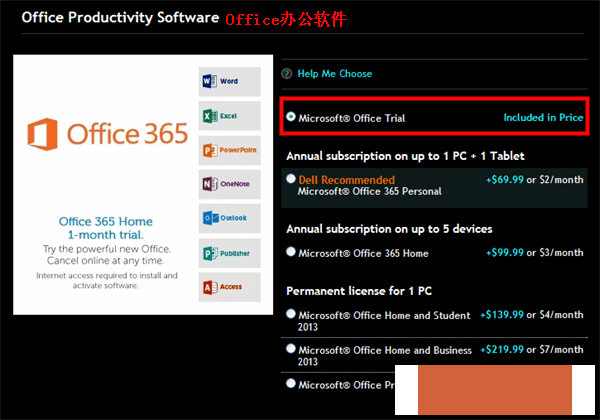This screenshot has width=600, height=420.
Task: Click the question mark help icon
Action: coord(287,73)
